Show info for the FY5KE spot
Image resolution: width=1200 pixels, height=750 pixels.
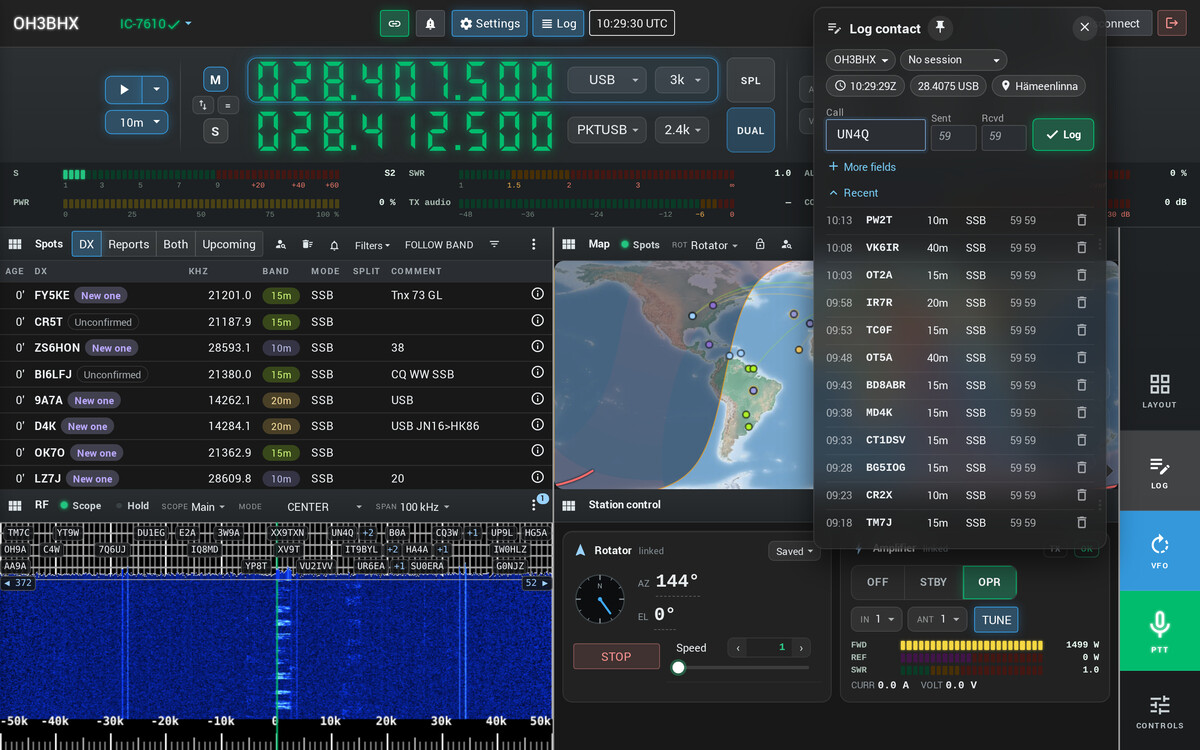(x=537, y=294)
